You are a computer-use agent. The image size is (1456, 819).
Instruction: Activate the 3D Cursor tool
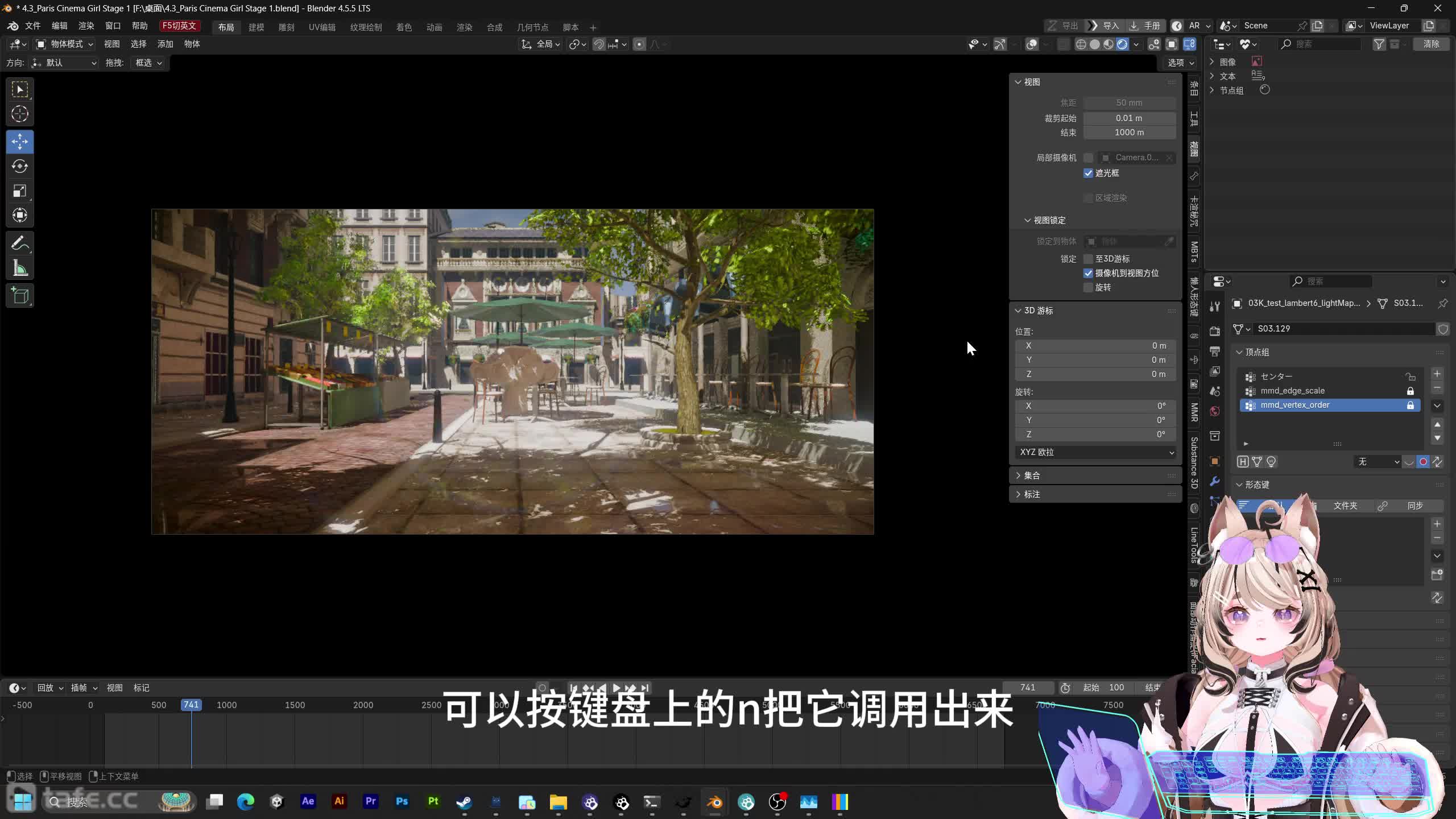click(20, 114)
